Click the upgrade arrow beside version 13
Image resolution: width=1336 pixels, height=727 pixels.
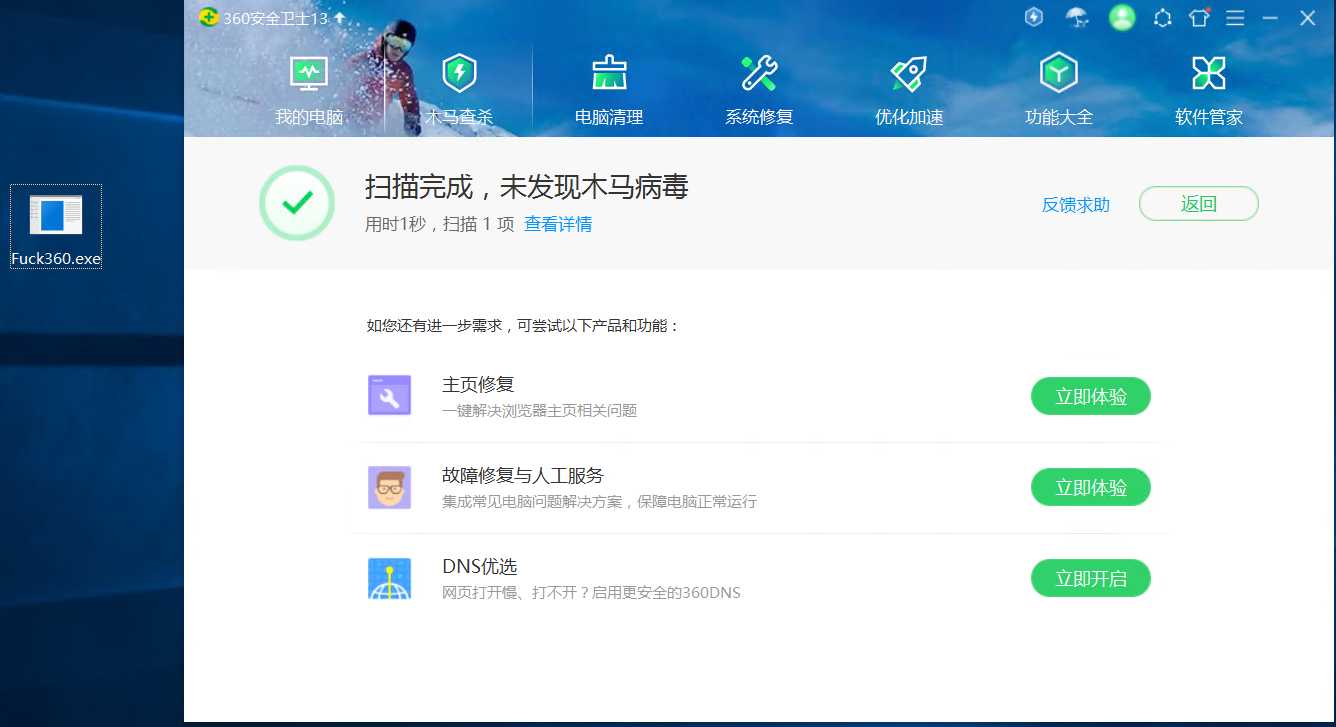[340, 17]
